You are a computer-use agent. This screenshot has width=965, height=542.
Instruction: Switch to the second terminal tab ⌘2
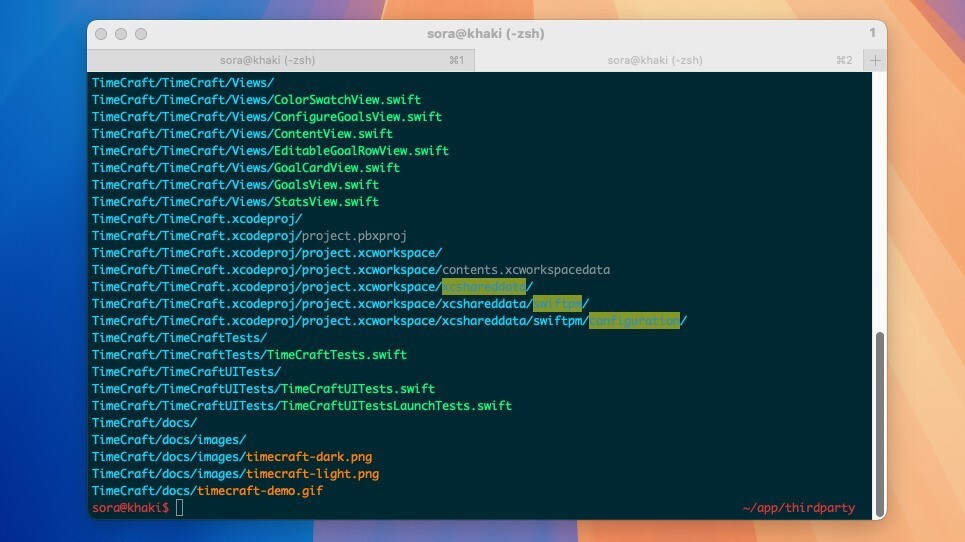click(x=668, y=60)
